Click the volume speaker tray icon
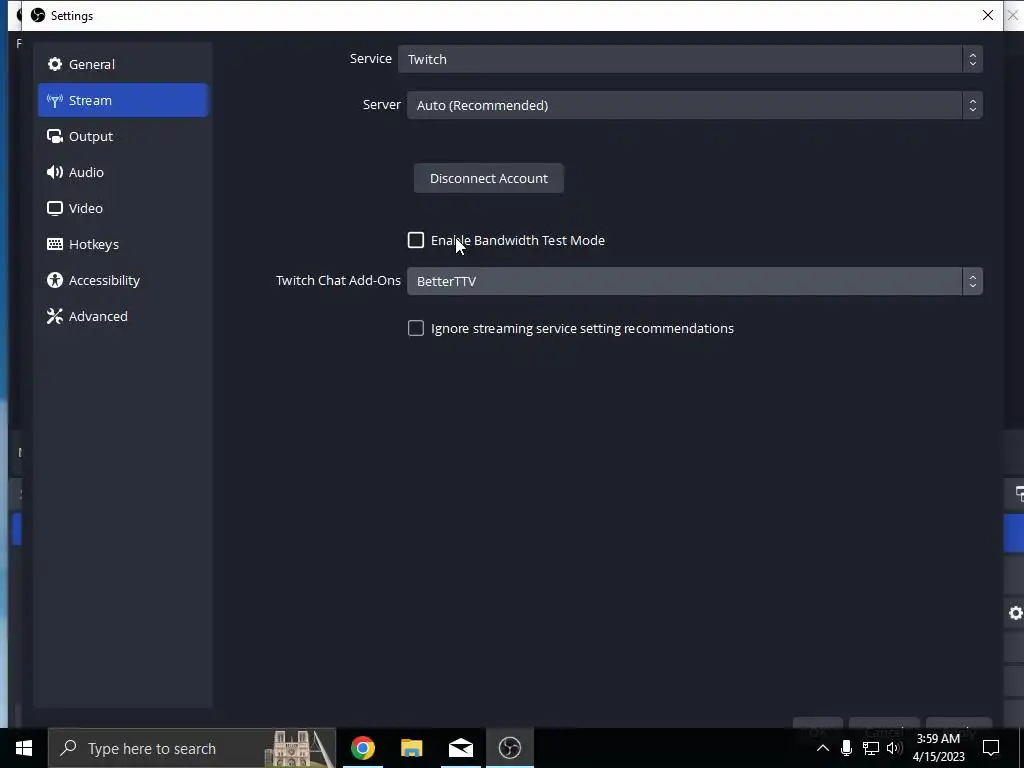1024x768 pixels. pyautogui.click(x=894, y=748)
